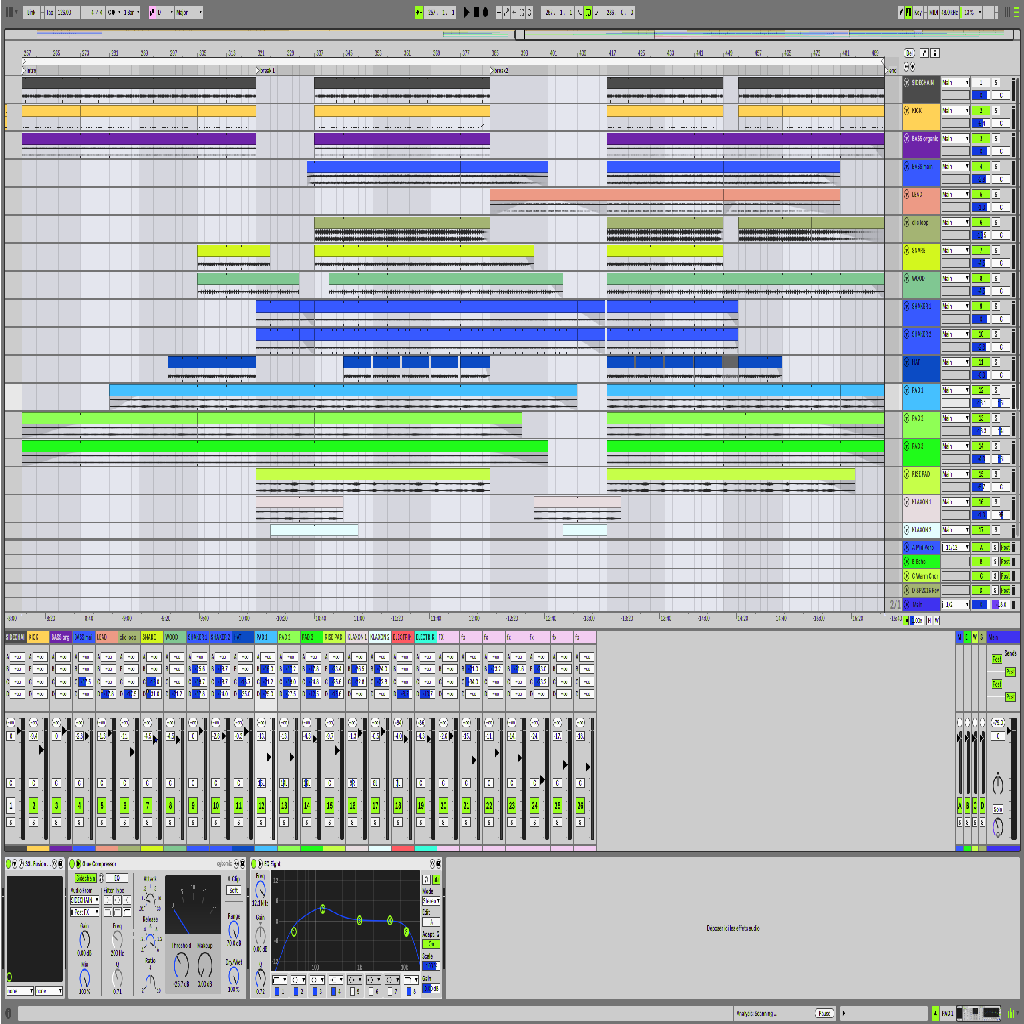Open the Main track cue output dropdown
The width and height of the screenshot is (1024, 1024).
tap(955, 605)
